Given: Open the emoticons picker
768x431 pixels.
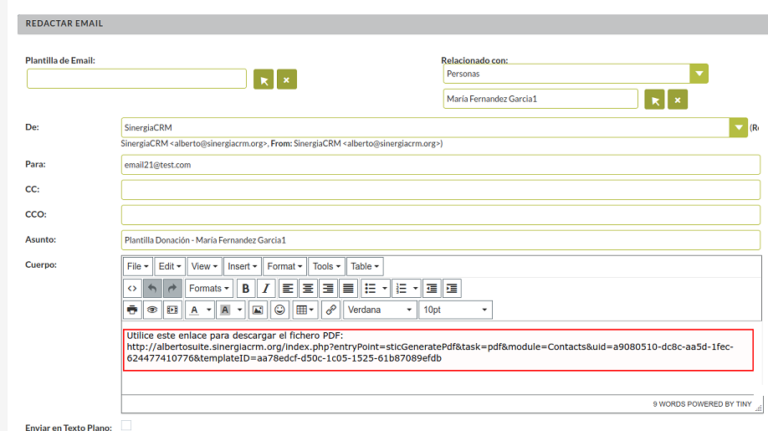Looking at the screenshot, I should [280, 310].
